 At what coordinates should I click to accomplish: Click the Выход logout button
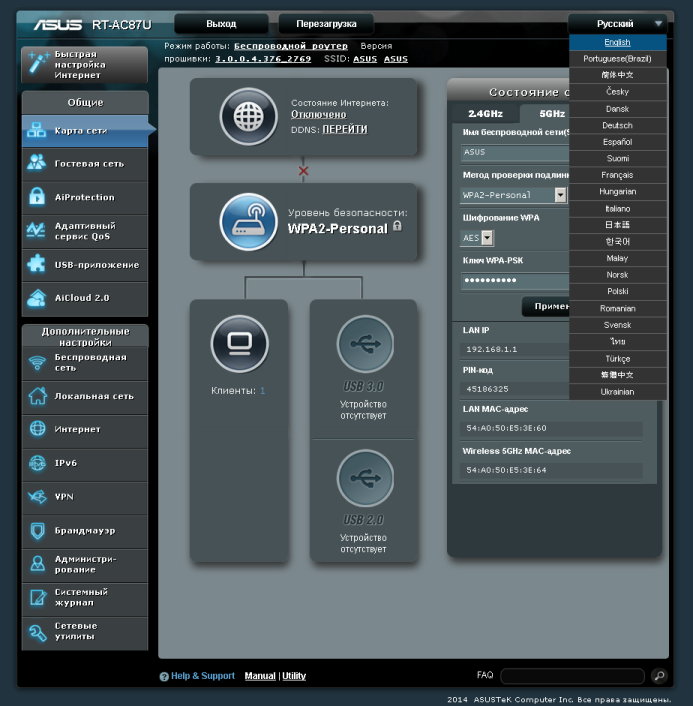pos(221,24)
